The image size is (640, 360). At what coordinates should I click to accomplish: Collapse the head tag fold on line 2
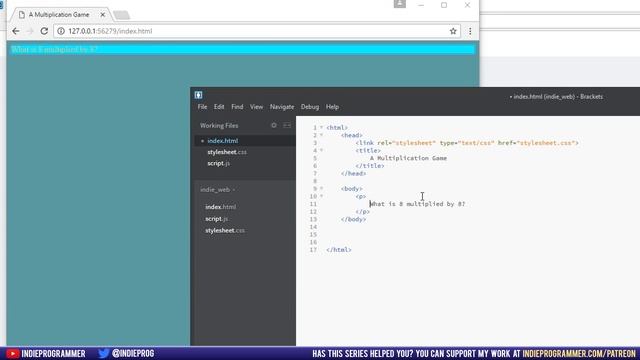click(x=321, y=135)
